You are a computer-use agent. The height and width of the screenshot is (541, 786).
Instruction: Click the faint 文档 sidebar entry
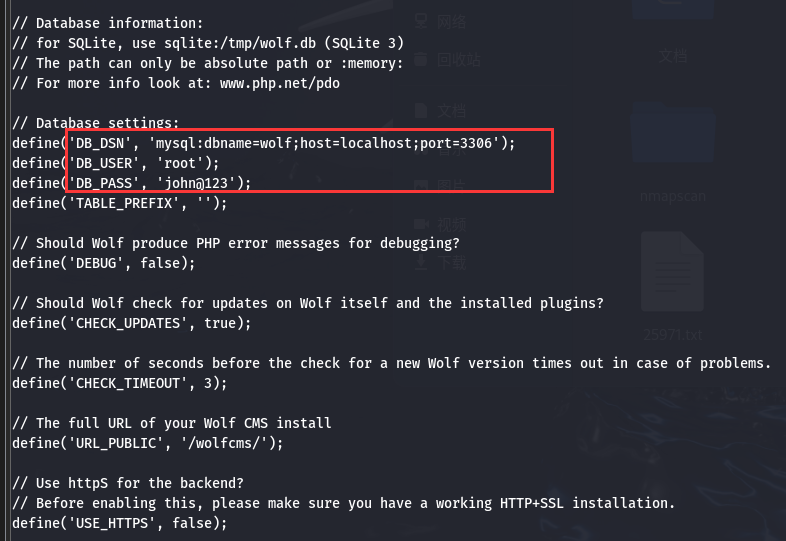441,111
